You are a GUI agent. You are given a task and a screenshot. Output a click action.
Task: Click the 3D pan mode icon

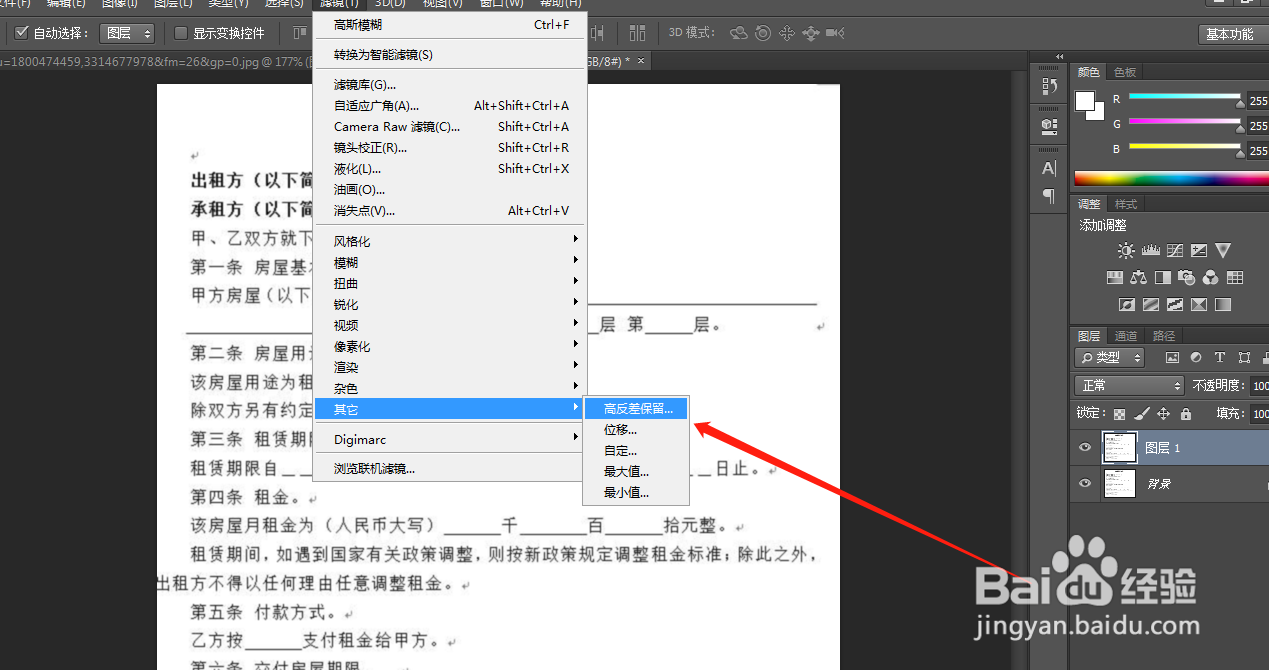point(787,33)
